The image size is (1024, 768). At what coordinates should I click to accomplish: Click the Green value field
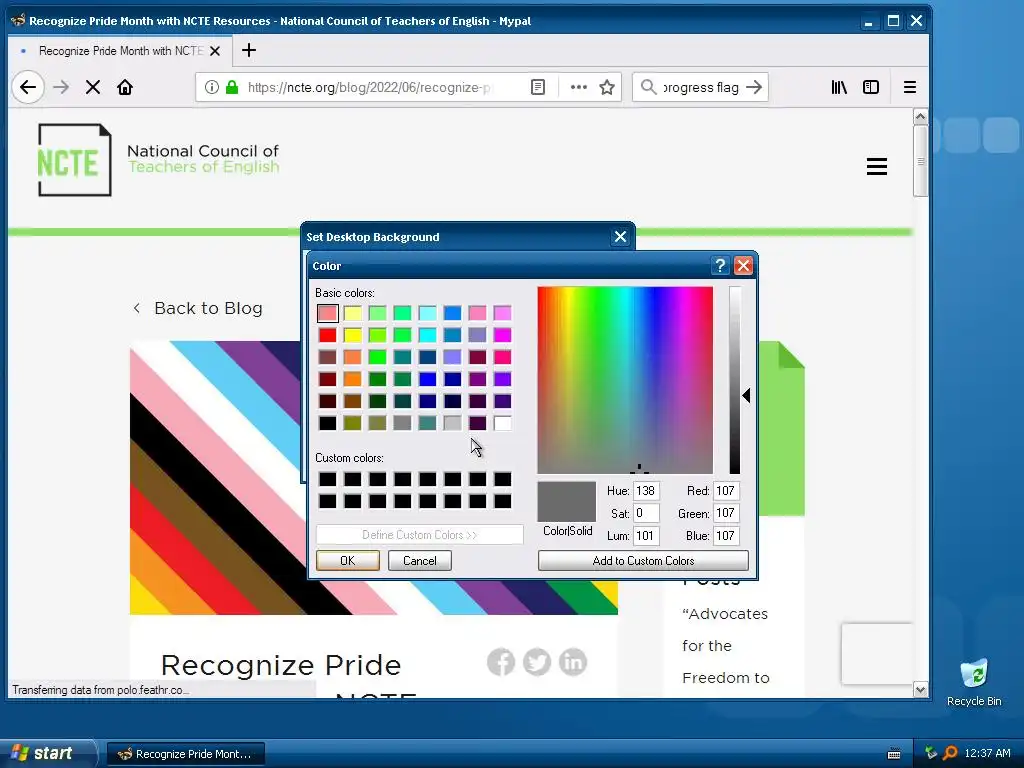point(726,513)
